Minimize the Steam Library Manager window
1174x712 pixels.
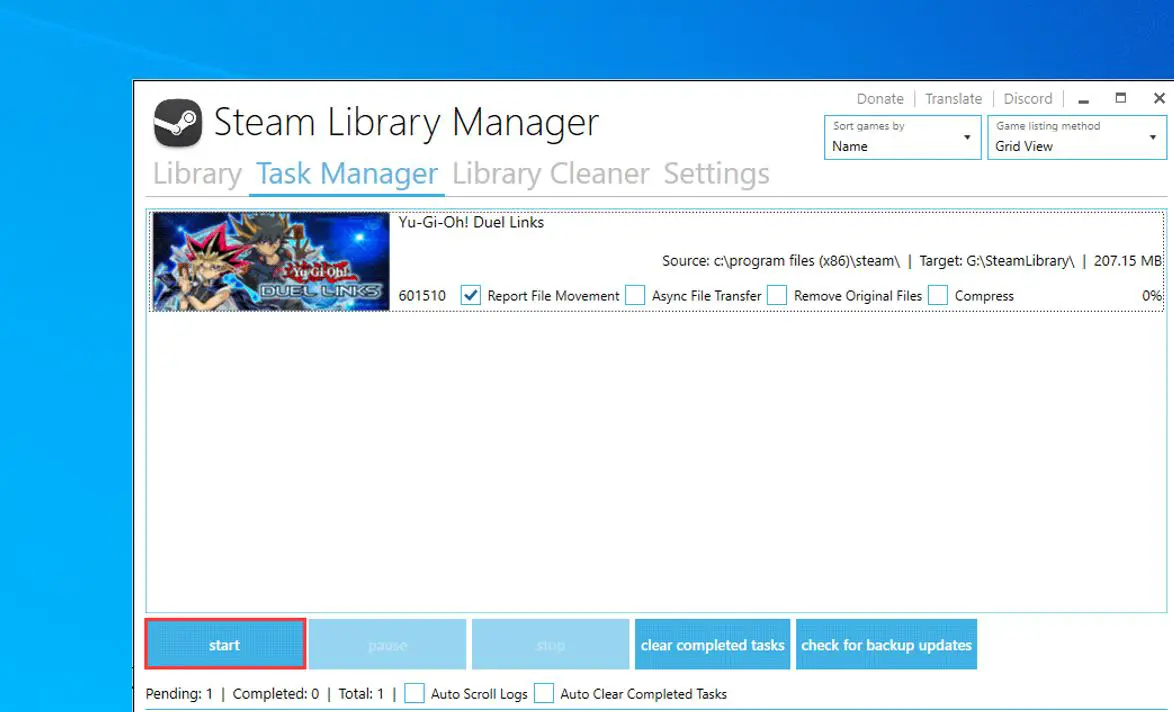[x=1083, y=99]
